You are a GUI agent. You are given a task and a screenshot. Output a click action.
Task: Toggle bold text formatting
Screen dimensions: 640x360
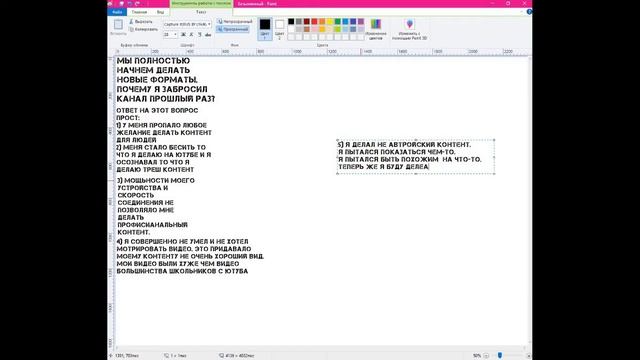click(x=183, y=35)
